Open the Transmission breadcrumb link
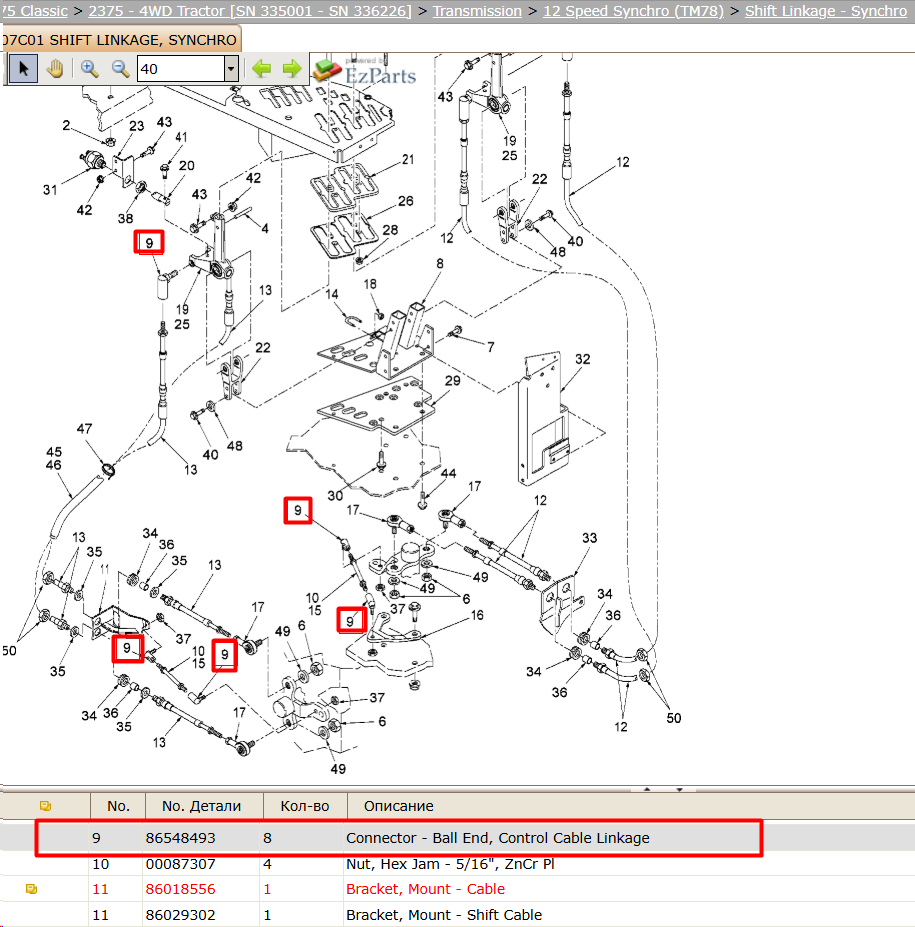 point(477,11)
